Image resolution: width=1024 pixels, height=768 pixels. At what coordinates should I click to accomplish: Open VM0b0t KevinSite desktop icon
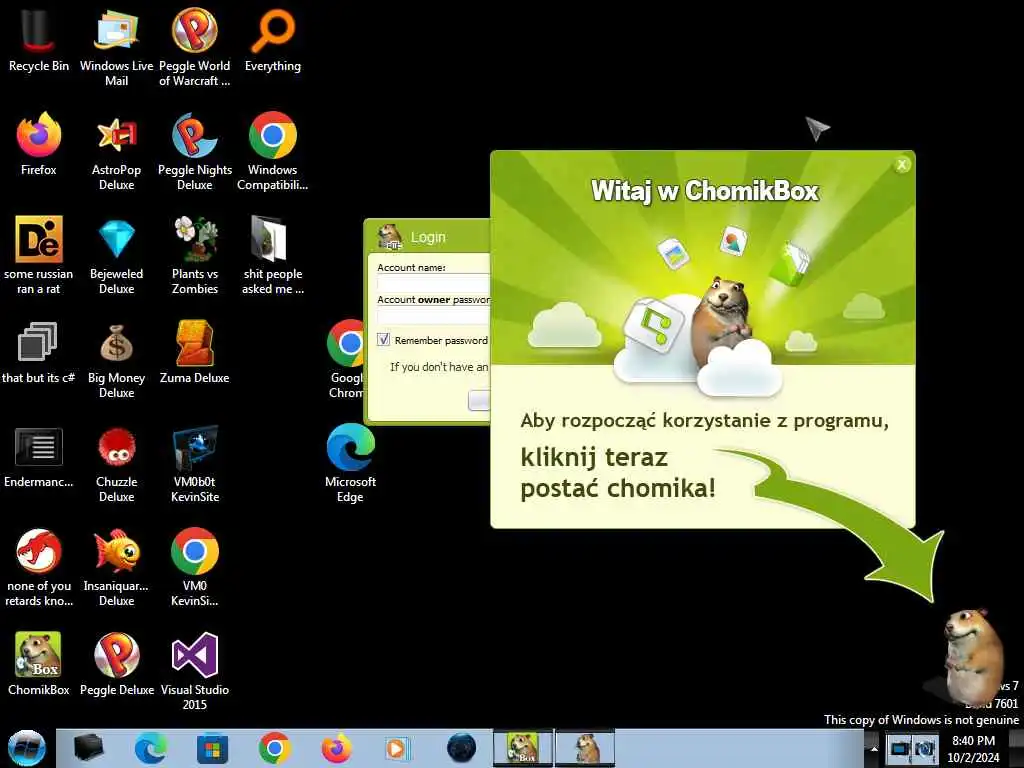point(195,462)
